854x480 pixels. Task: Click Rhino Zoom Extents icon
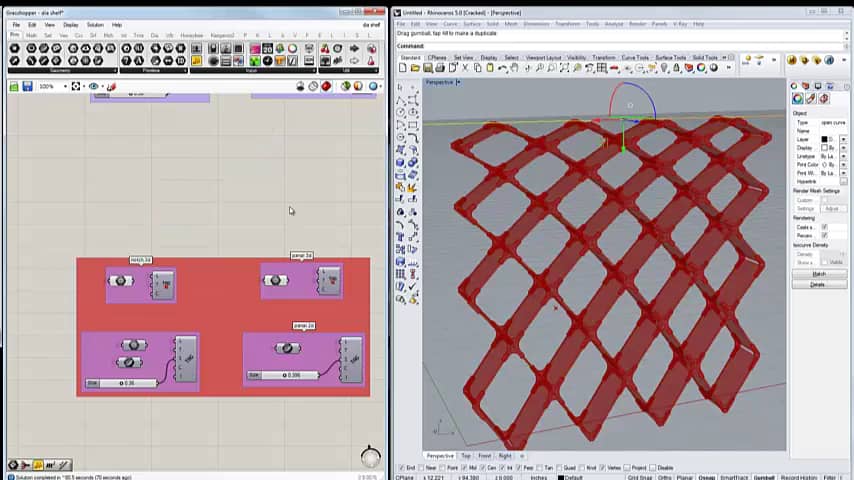[x=564, y=68]
